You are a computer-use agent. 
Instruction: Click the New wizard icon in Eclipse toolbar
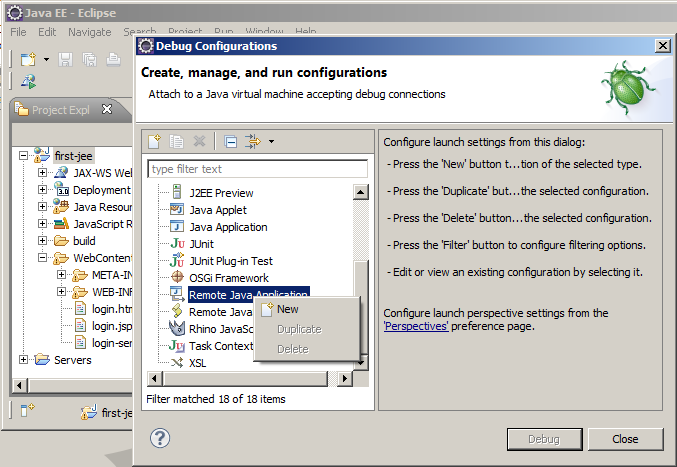click(x=28, y=59)
